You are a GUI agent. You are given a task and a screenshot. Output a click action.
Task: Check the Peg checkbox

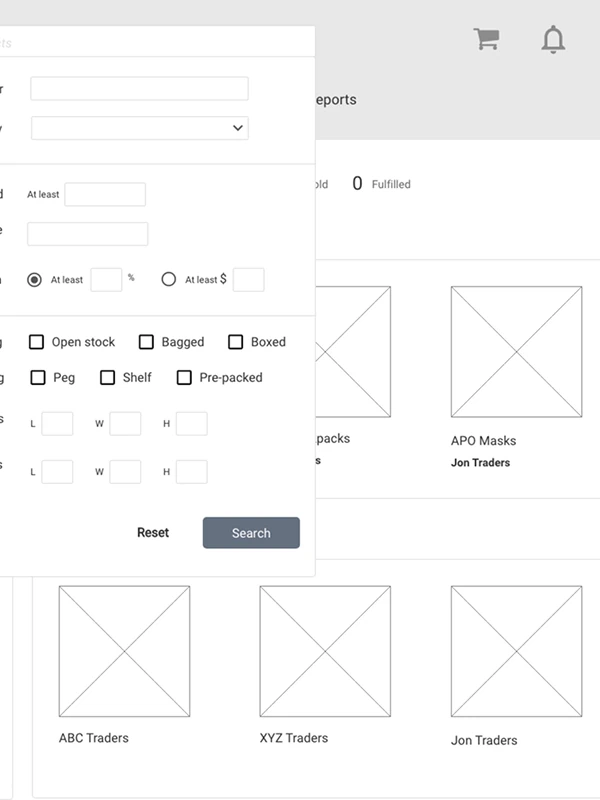38,378
